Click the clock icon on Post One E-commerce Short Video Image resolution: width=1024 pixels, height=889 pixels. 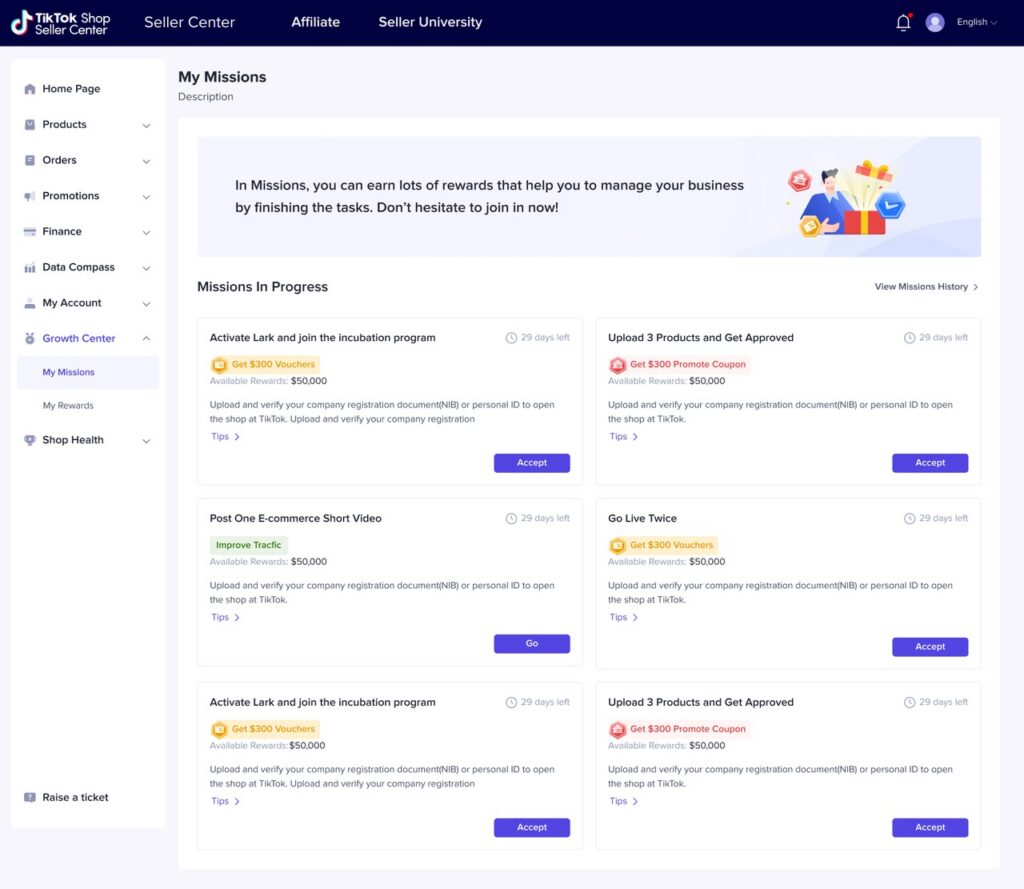[511, 519]
